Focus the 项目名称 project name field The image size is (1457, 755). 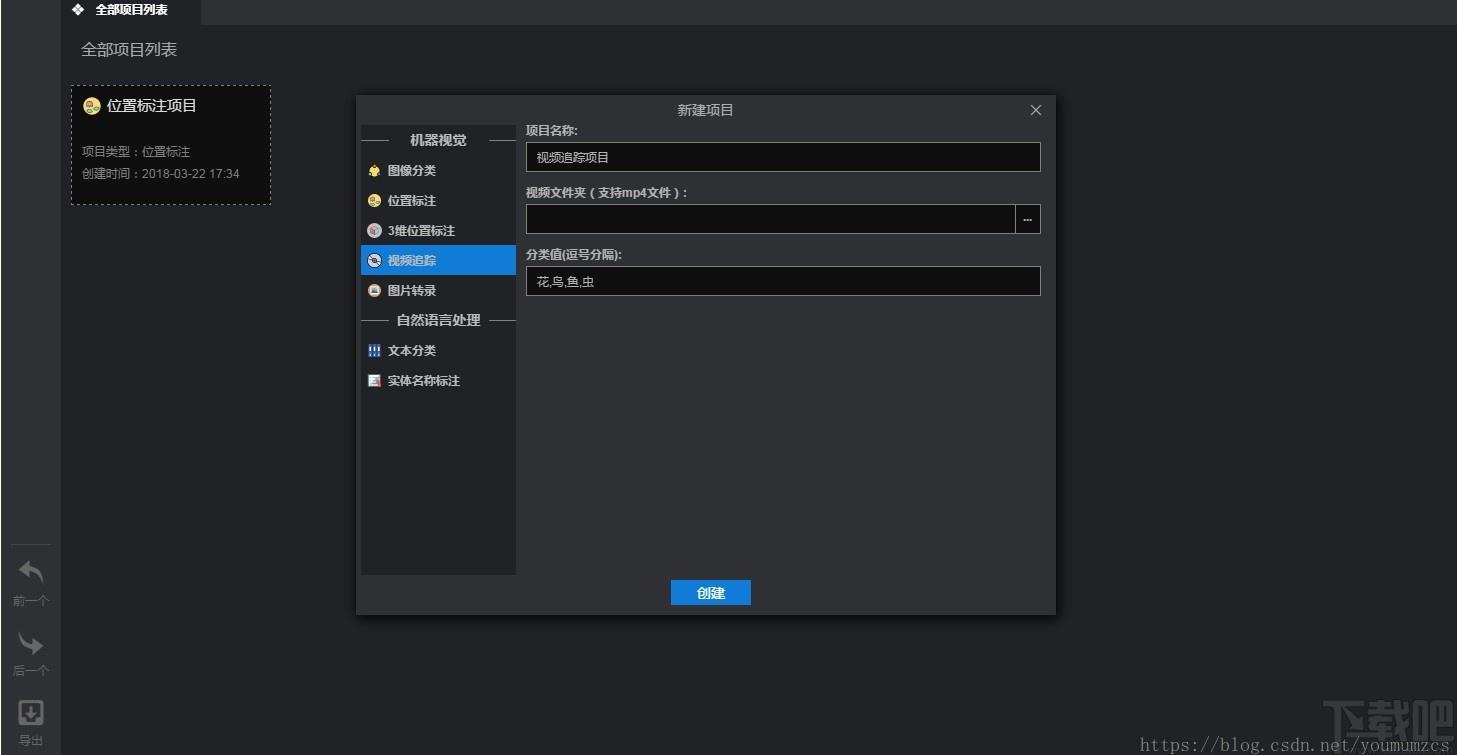click(782, 157)
